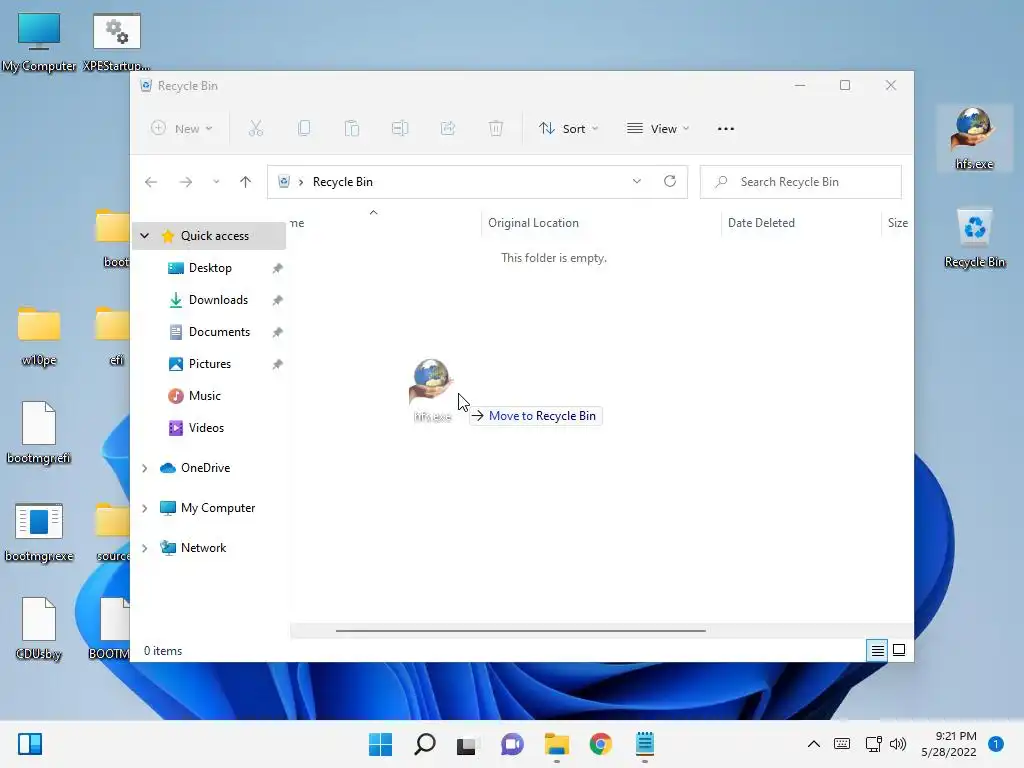
Task: Click the Copy icon in toolbar
Action: pyautogui.click(x=304, y=129)
